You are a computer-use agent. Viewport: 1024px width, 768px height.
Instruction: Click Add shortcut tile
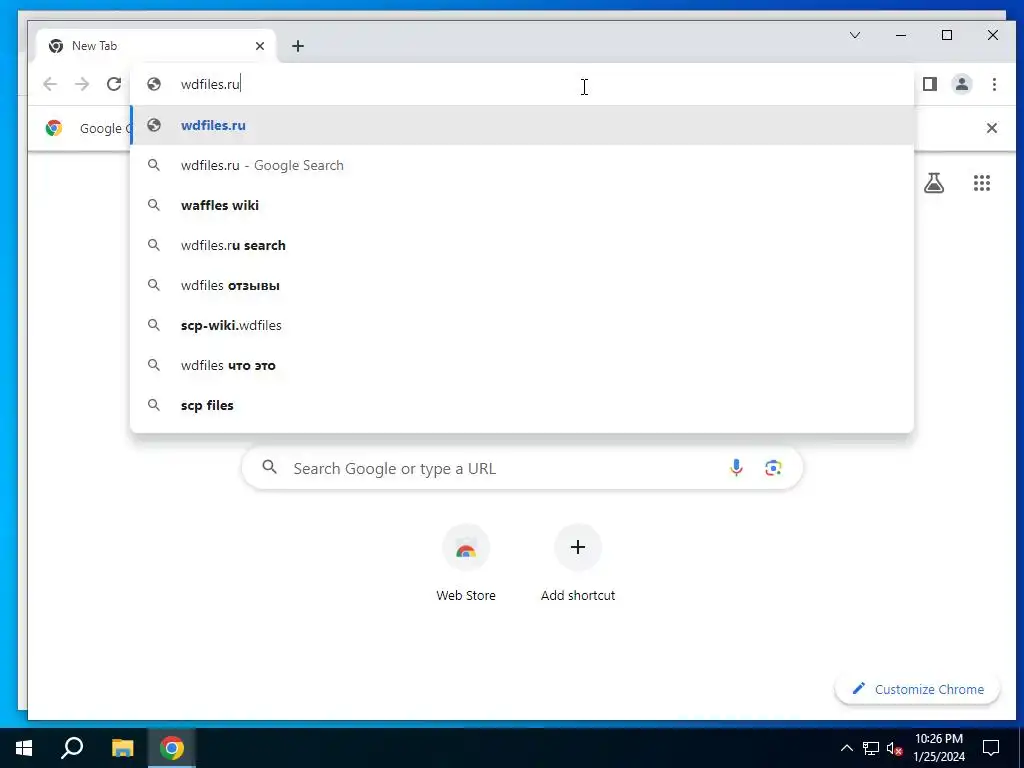click(578, 562)
